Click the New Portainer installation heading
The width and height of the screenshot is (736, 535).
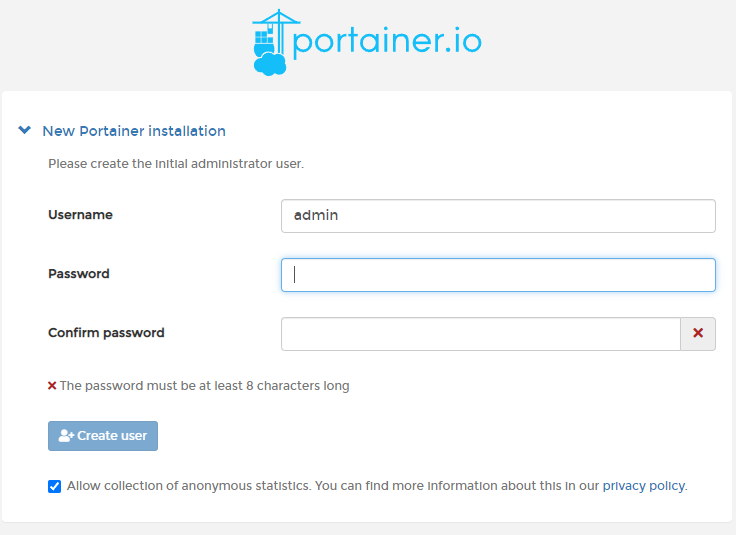tap(133, 131)
